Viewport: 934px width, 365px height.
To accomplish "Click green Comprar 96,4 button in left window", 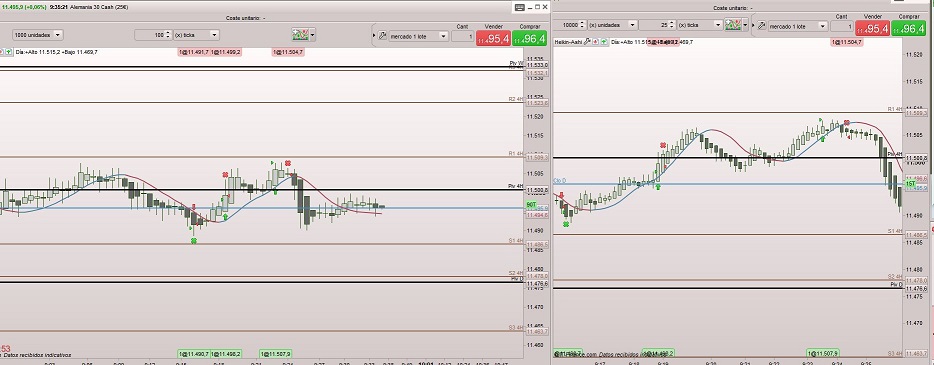I will tap(531, 37).
